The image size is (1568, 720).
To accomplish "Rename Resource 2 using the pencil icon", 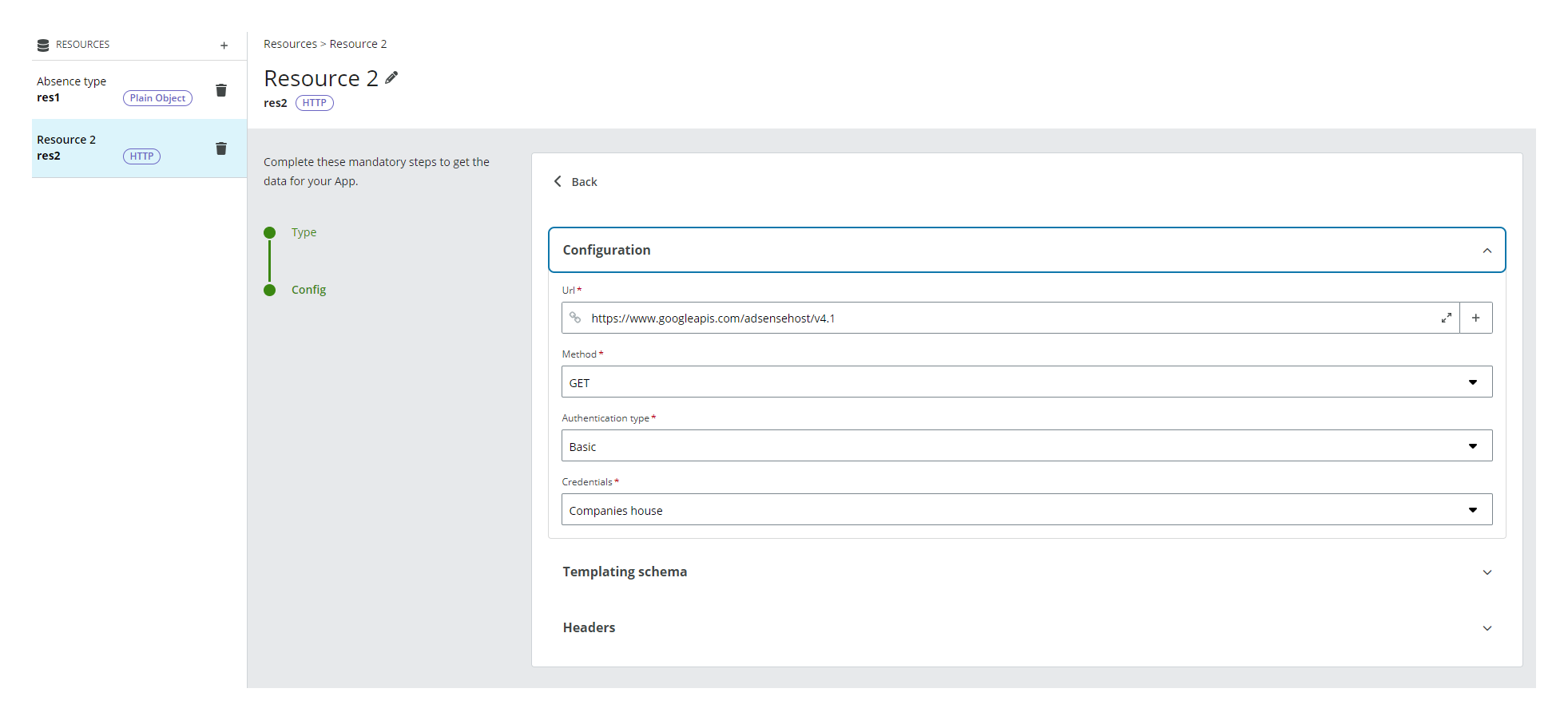I will coord(391,77).
